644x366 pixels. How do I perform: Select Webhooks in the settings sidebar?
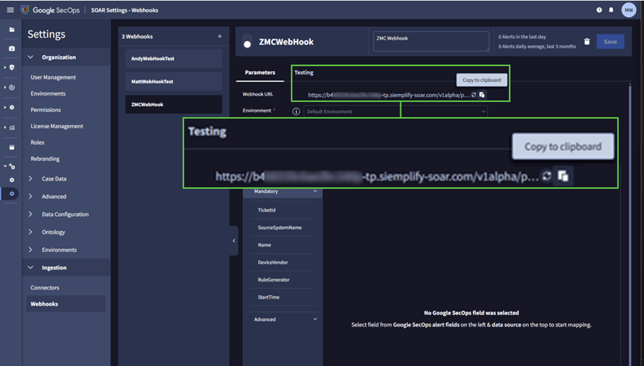[x=66, y=304]
